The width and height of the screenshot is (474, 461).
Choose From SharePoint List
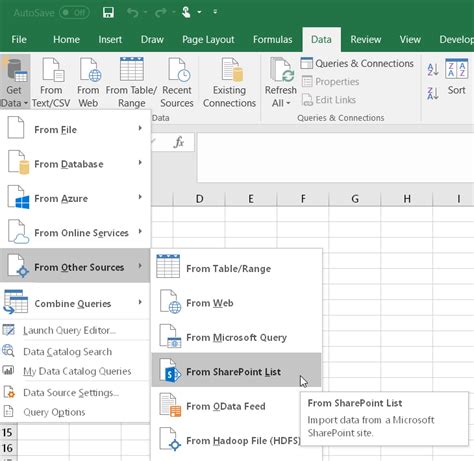(237, 371)
